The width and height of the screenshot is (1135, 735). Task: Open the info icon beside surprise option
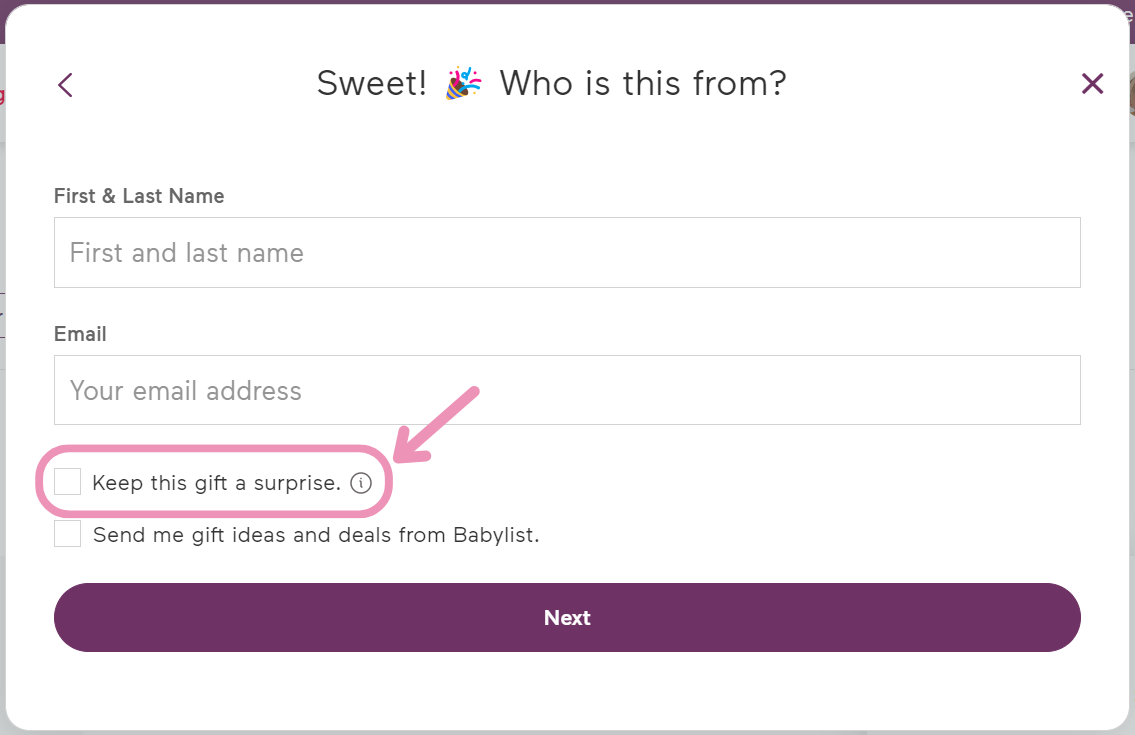point(360,483)
